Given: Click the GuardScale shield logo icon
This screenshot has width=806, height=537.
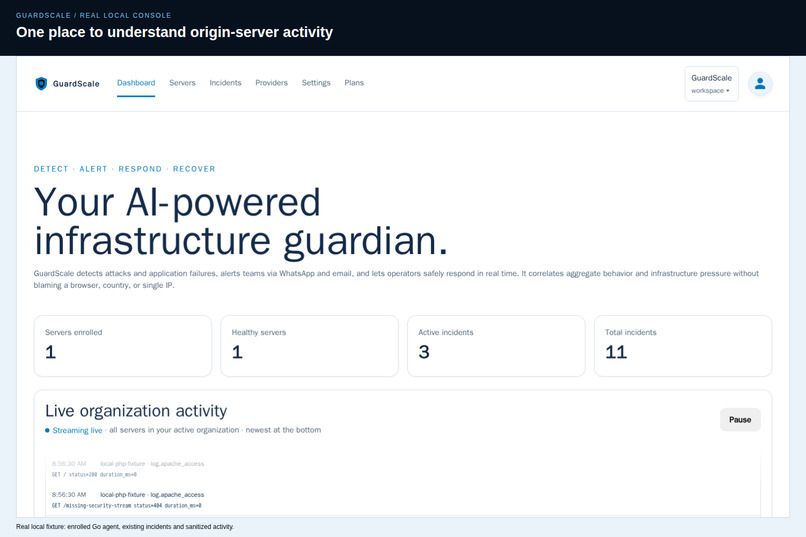Looking at the screenshot, I should tap(41, 83).
